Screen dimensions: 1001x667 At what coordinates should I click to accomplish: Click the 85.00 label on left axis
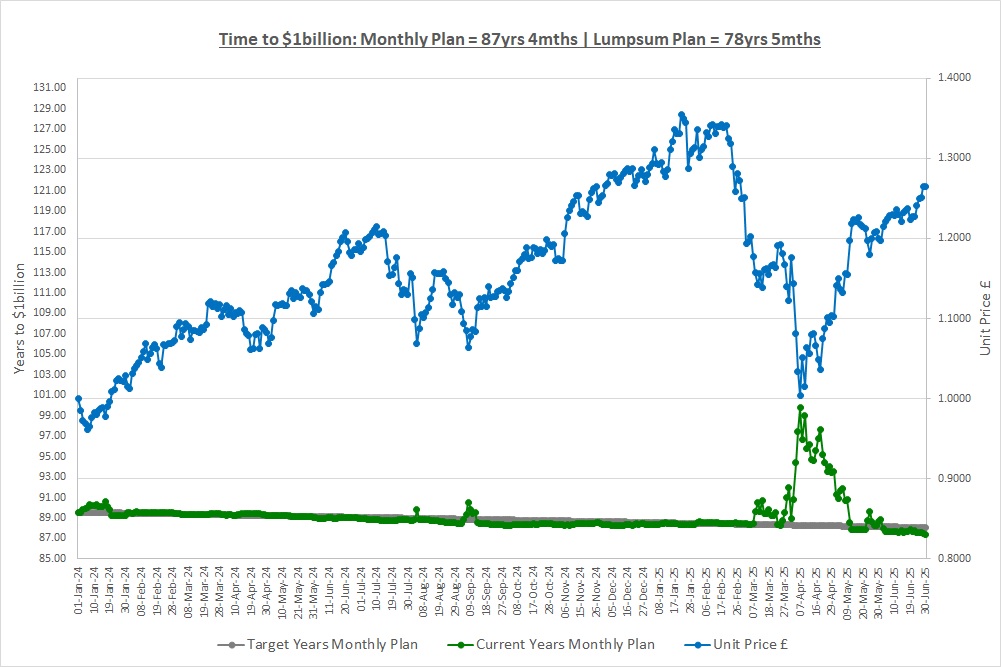pos(49,558)
